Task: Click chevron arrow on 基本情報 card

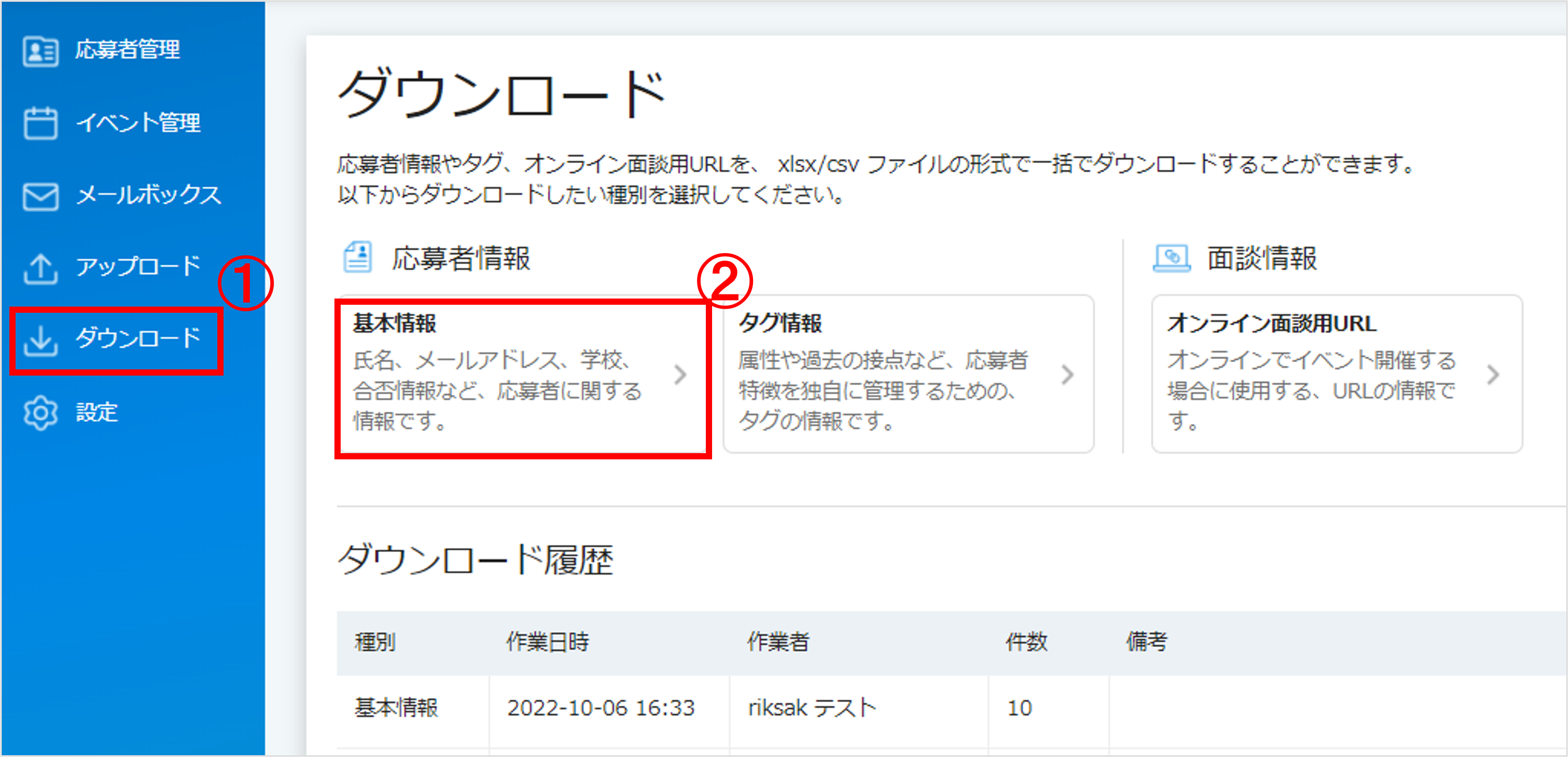Action: 680,374
